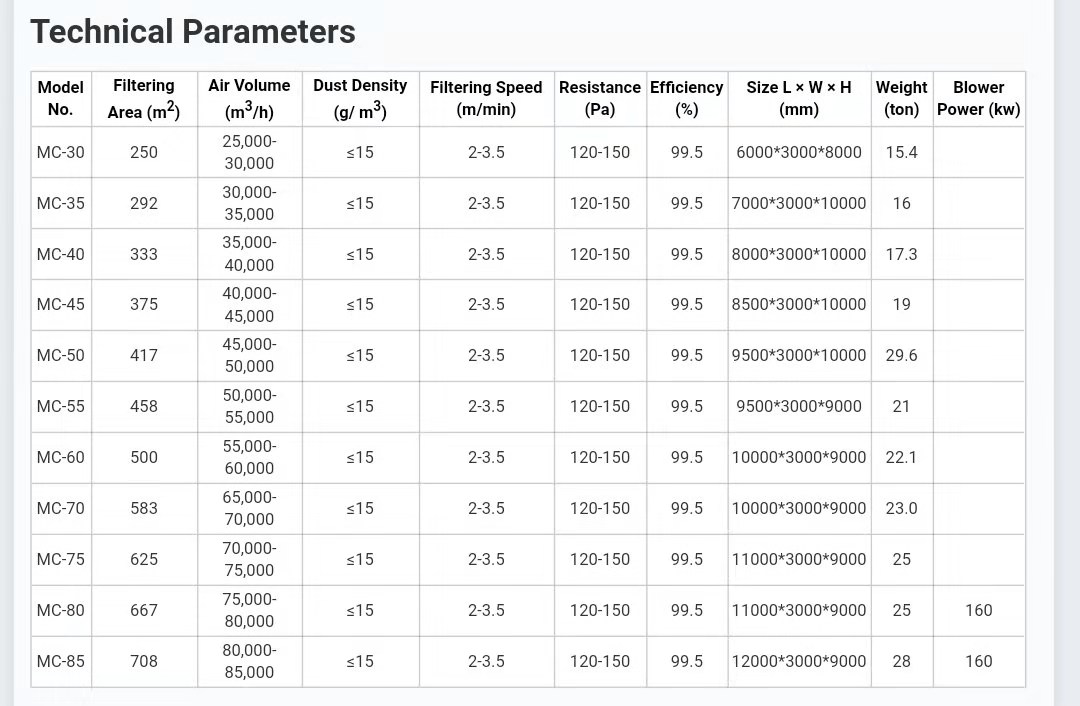Click the Technical Parameters heading

pyautogui.click(x=193, y=32)
